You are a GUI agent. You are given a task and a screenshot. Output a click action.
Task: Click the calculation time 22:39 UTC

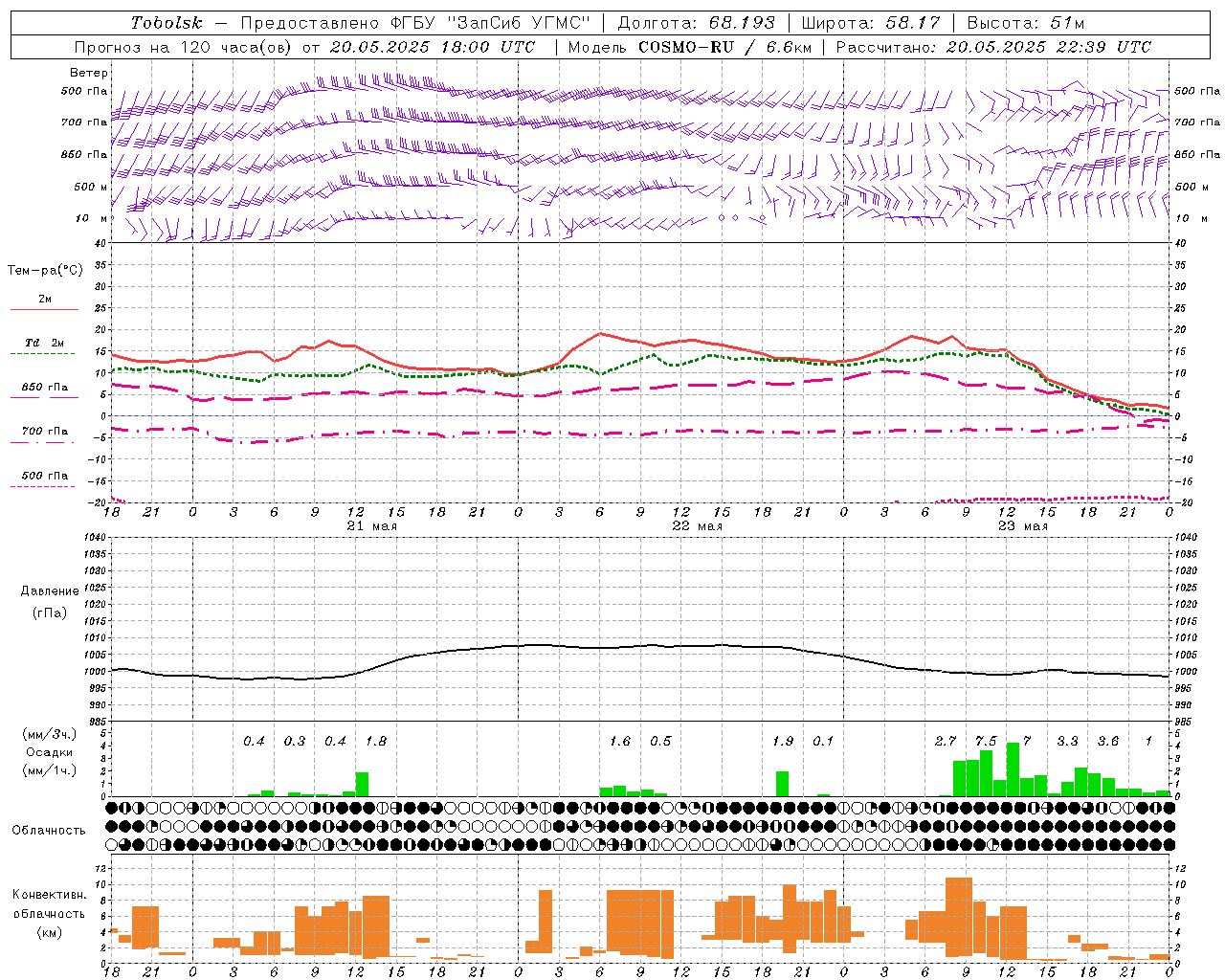tap(1097, 47)
